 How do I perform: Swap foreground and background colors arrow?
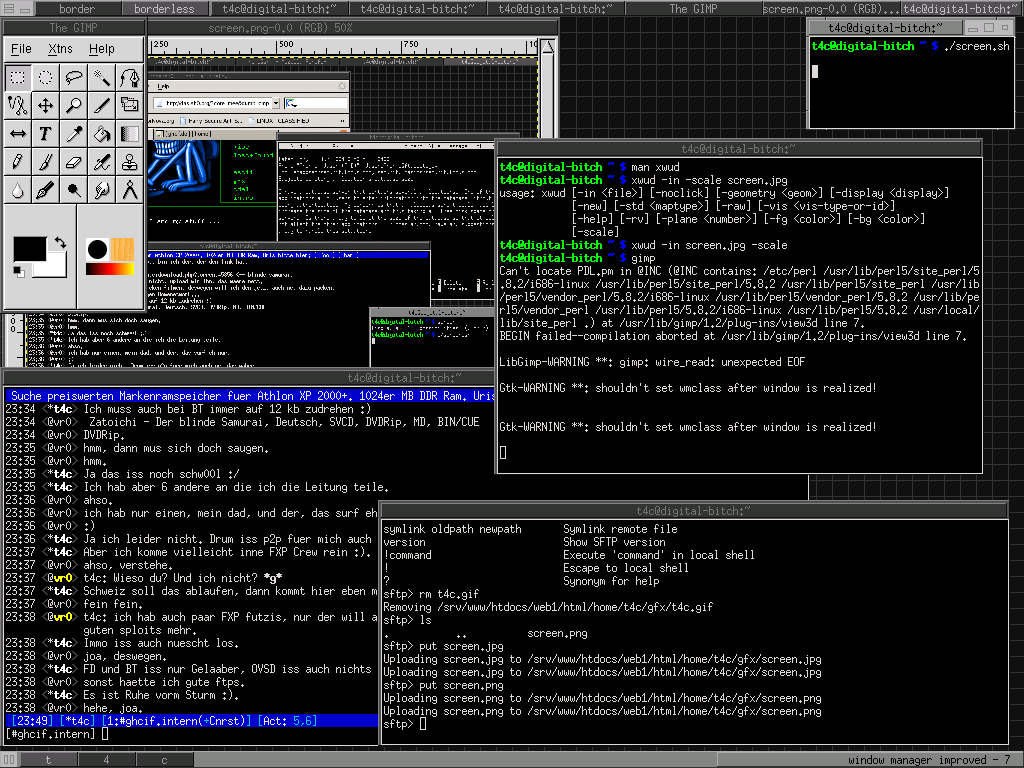click(x=60, y=243)
